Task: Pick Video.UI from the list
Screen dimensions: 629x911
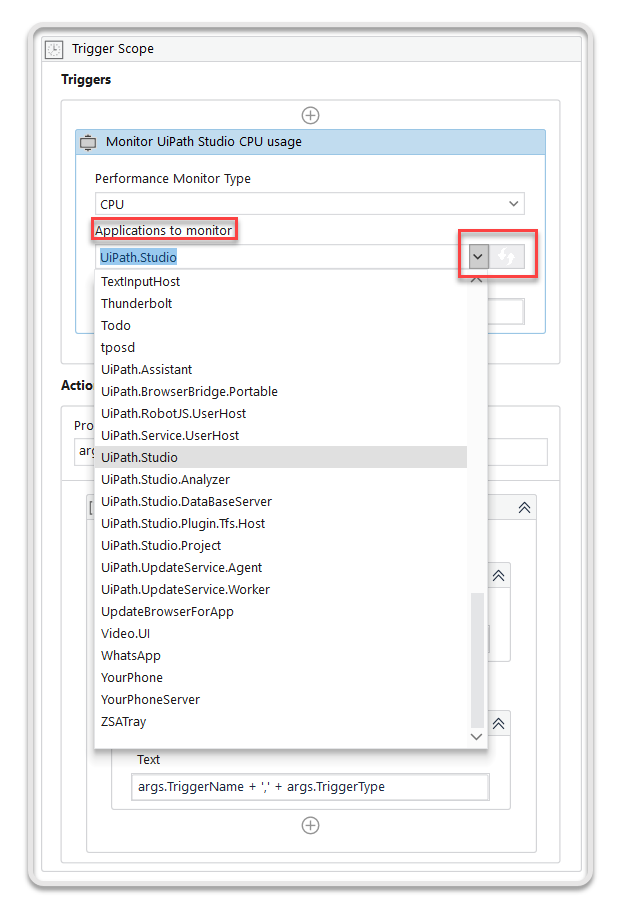Action: tap(281, 634)
